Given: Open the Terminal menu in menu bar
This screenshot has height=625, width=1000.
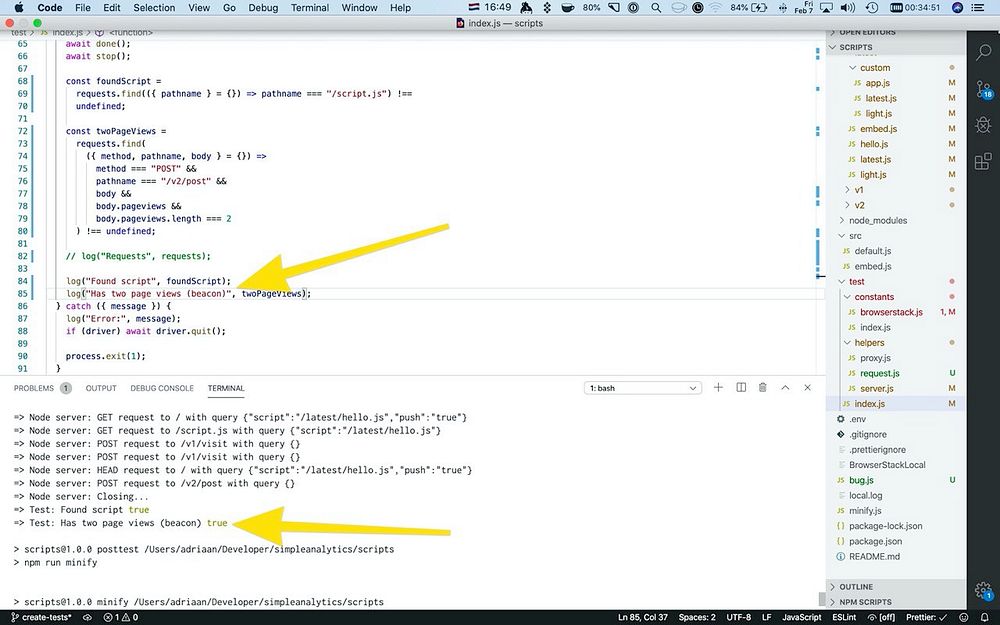Looking at the screenshot, I should click(x=310, y=8).
